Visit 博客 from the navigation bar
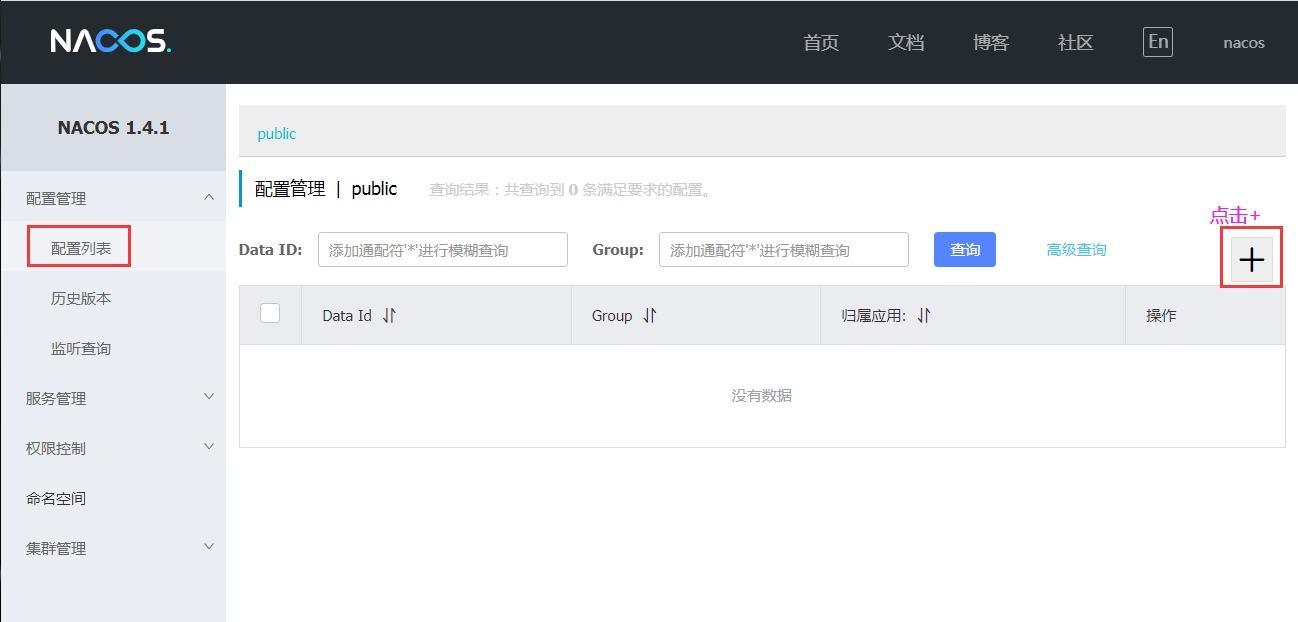This screenshot has height=622, width=1298. pos(990,42)
